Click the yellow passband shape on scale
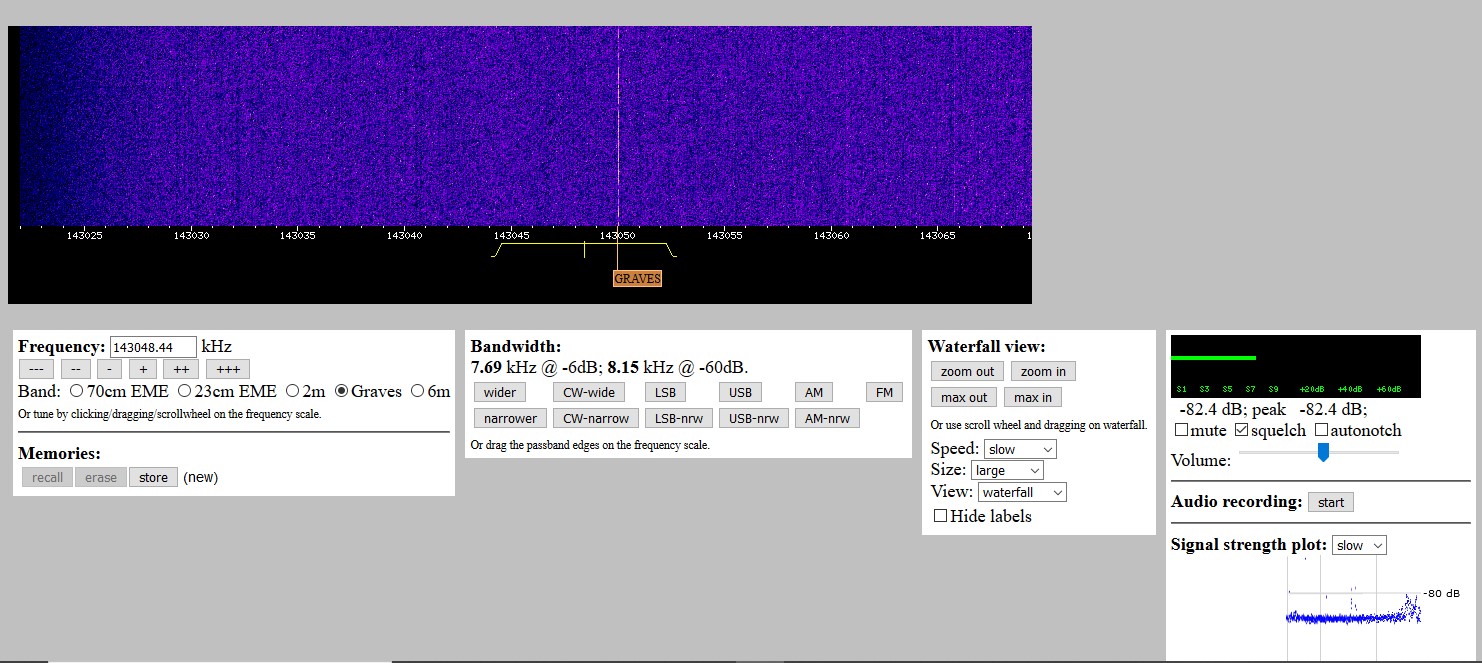The image size is (1482, 663). point(585,250)
